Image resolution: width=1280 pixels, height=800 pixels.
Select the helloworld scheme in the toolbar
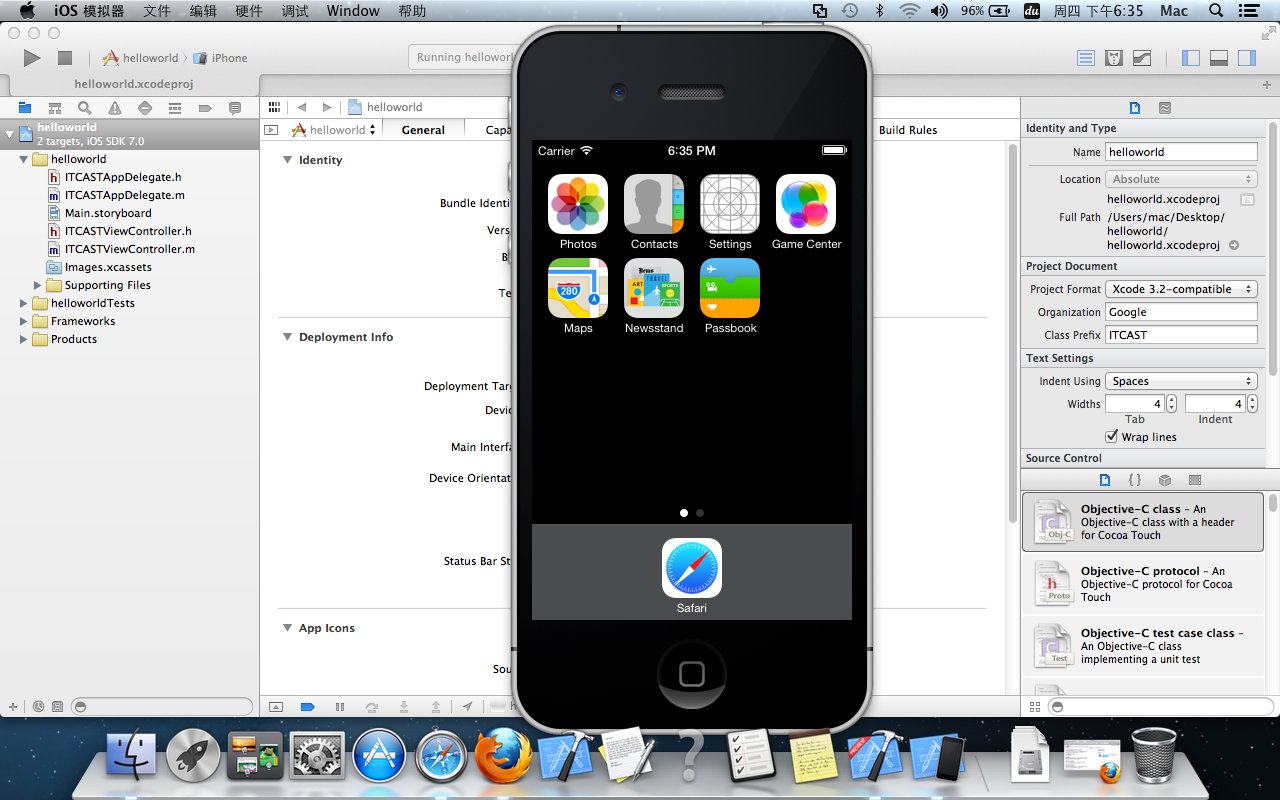click(141, 58)
